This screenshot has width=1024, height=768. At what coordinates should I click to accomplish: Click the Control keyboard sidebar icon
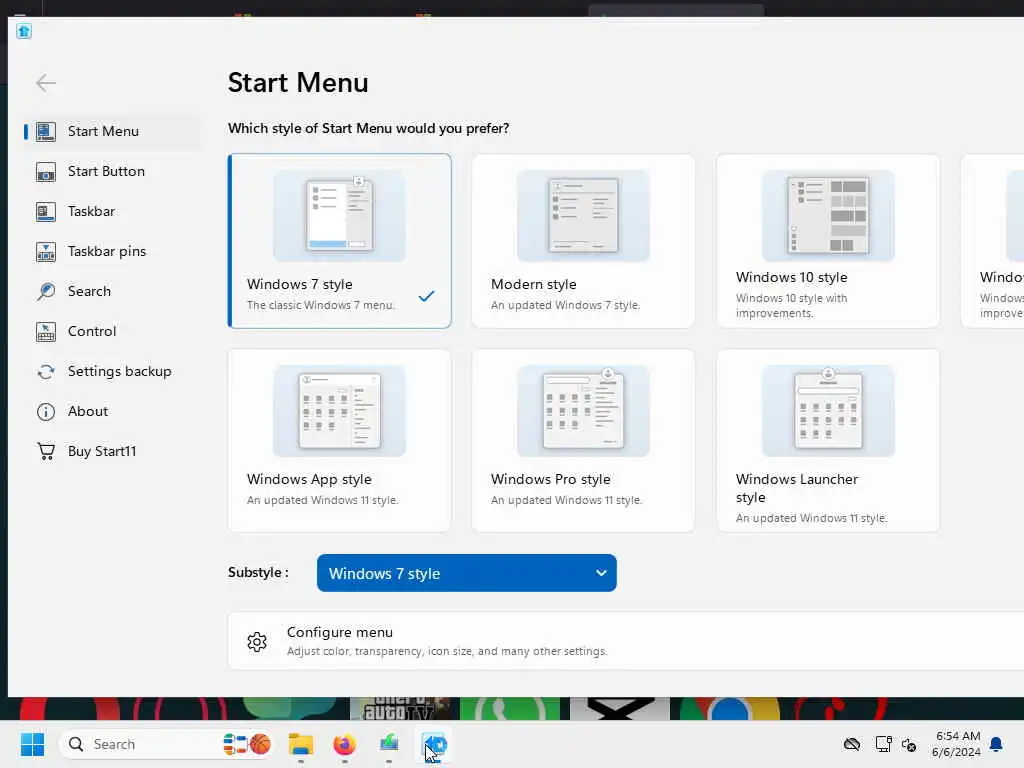coord(46,332)
